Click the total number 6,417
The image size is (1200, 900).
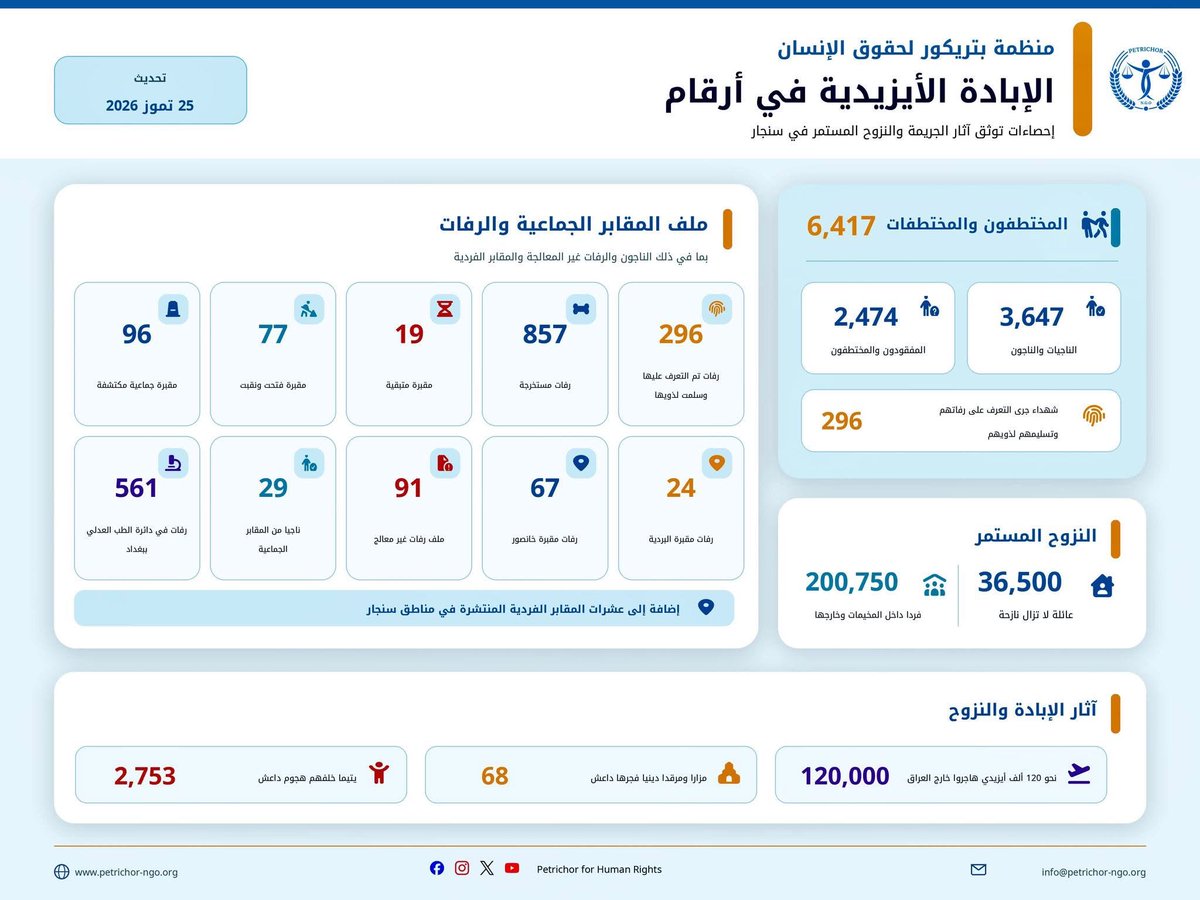click(841, 226)
